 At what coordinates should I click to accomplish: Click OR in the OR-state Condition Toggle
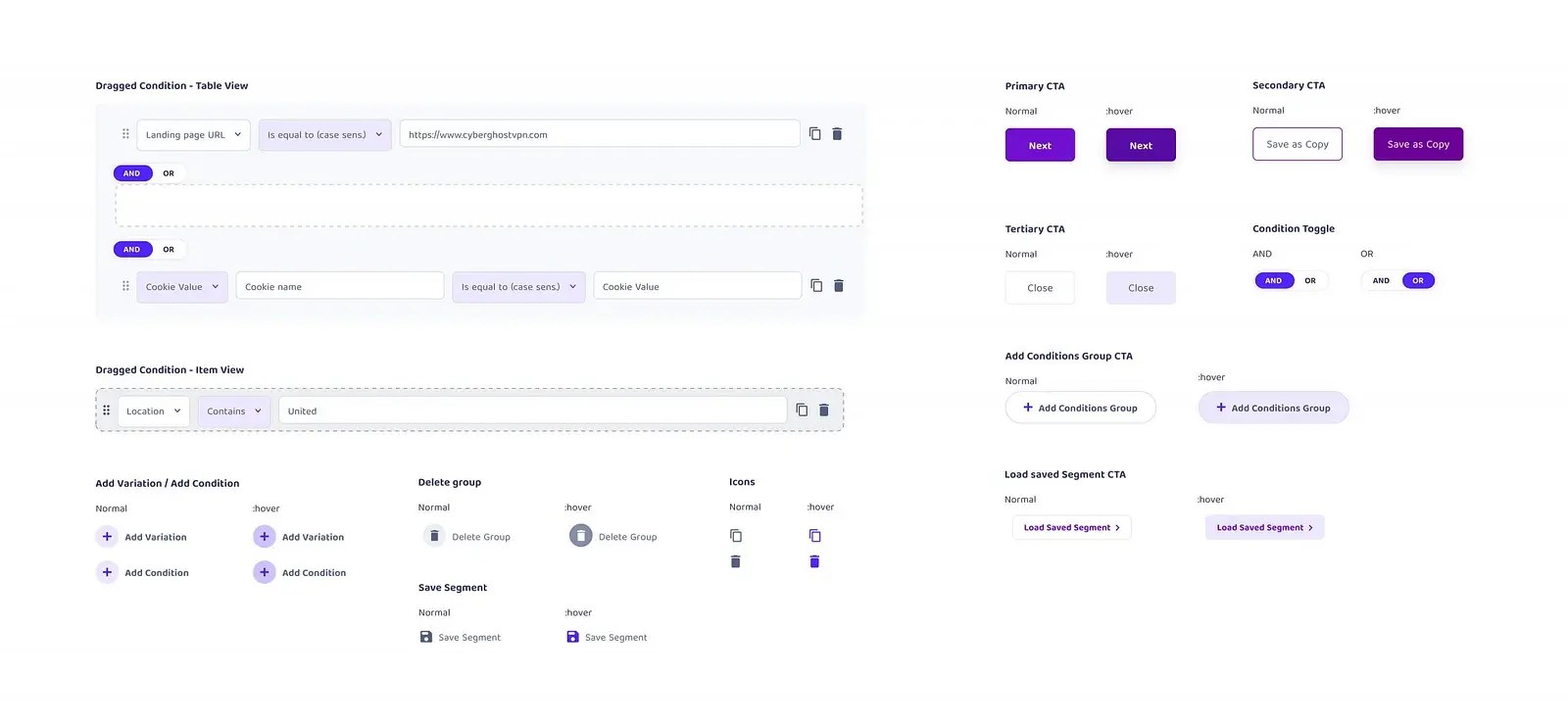tap(1418, 280)
